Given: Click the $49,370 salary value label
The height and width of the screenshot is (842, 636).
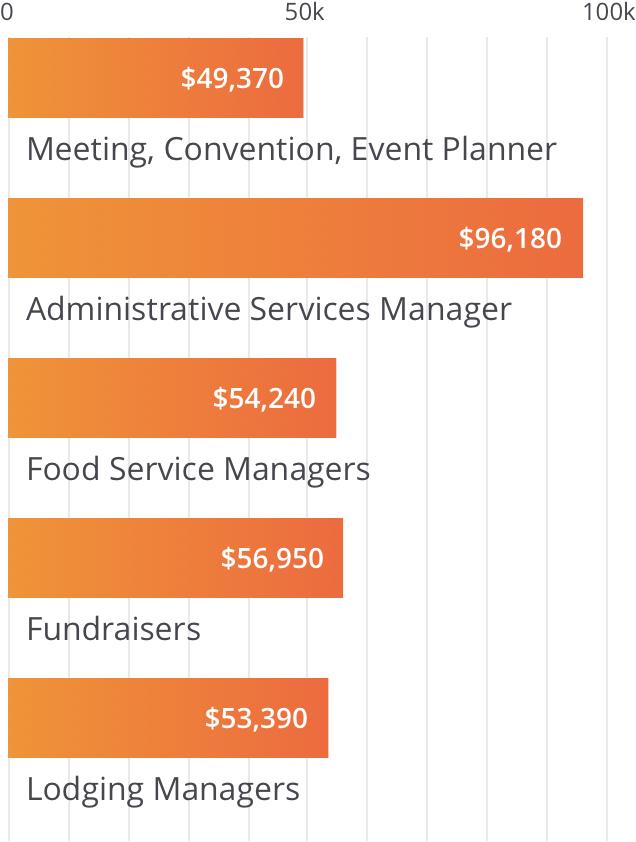Looking at the screenshot, I should (x=232, y=79).
